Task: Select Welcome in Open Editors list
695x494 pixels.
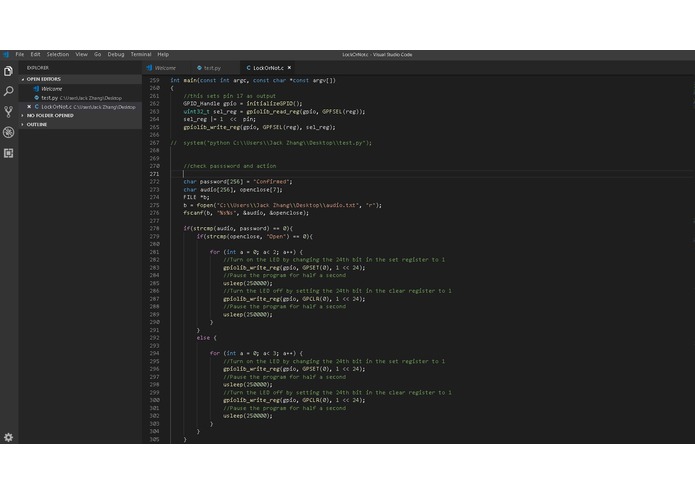Action: [80, 89]
